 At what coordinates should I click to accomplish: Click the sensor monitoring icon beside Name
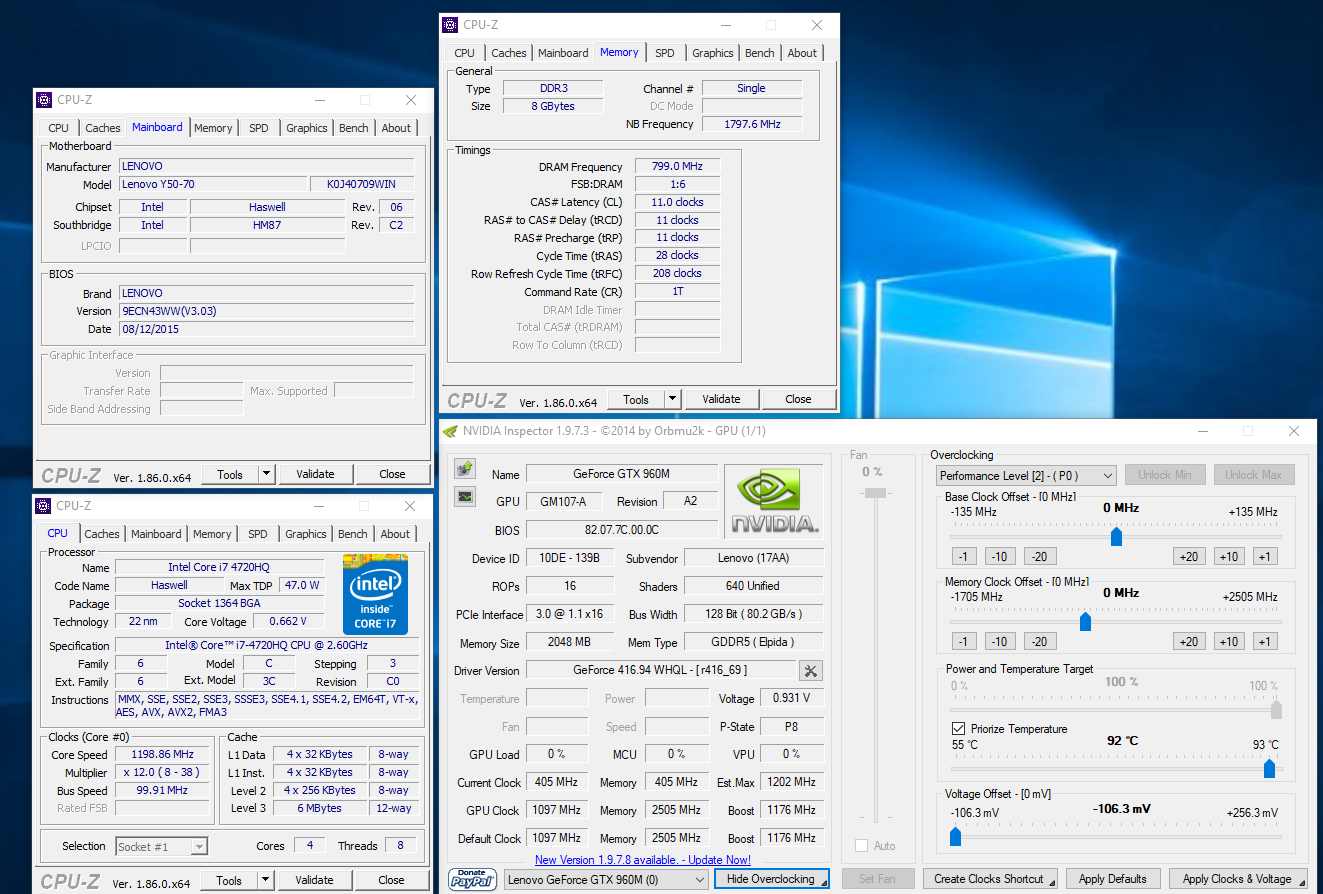[x=465, y=469]
